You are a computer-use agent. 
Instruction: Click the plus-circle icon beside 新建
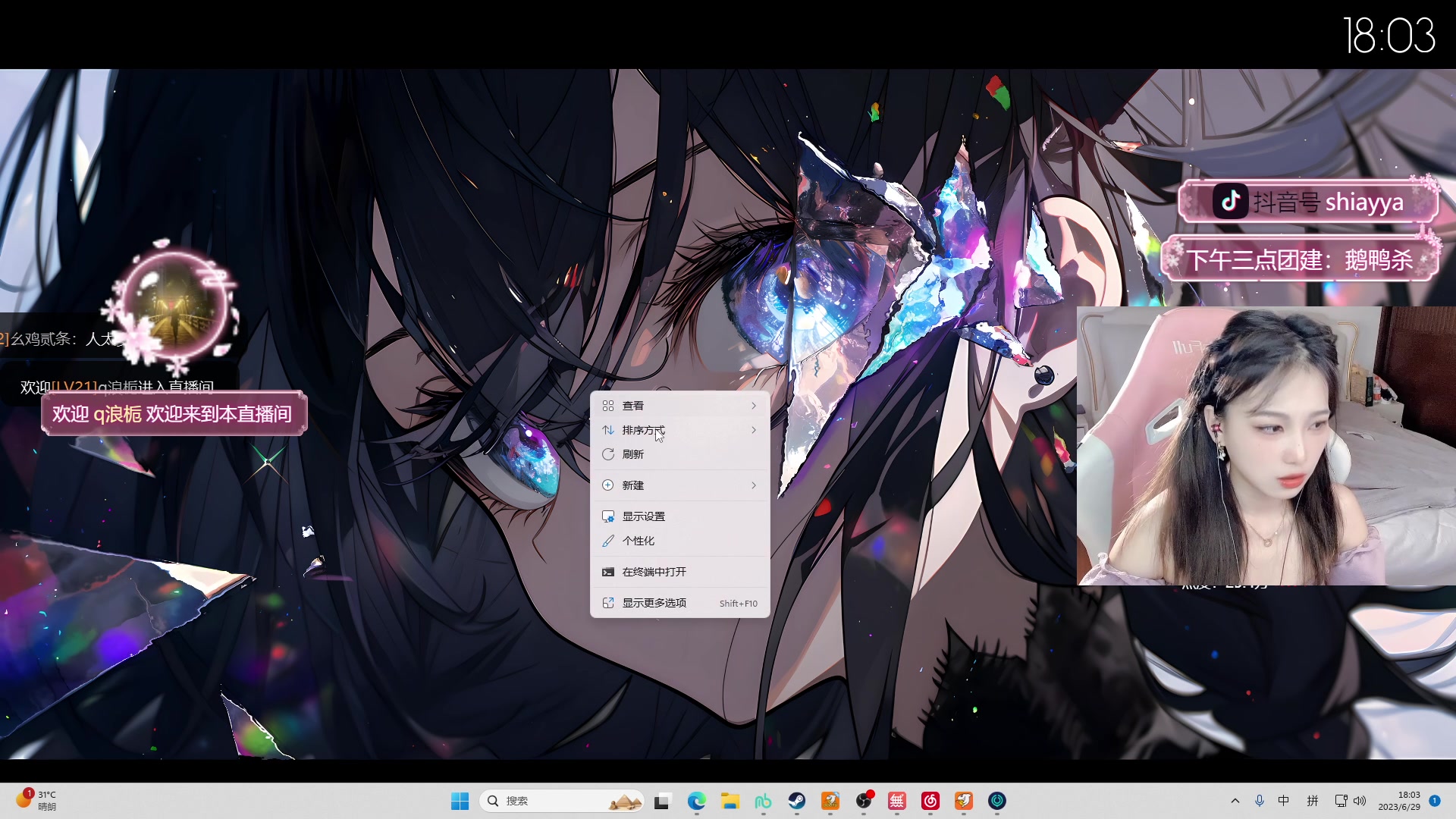[608, 485]
